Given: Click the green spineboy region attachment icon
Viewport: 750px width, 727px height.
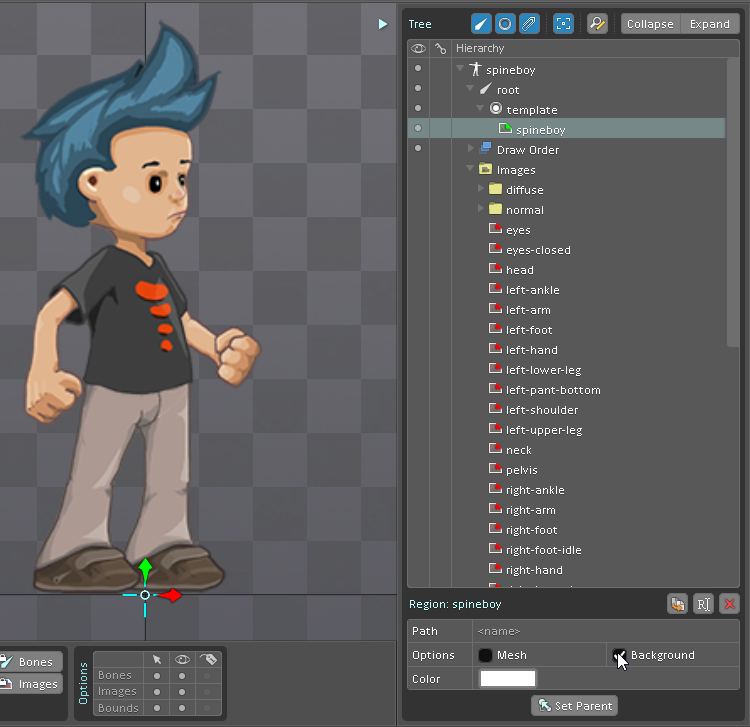Looking at the screenshot, I should coord(505,129).
